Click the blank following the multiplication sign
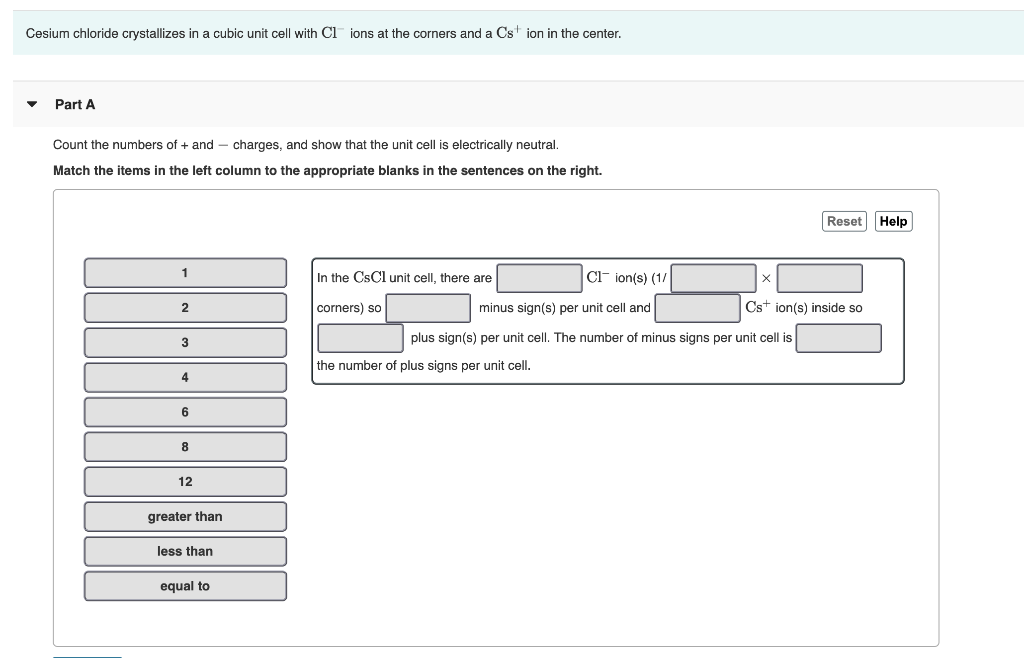Image resolution: width=1024 pixels, height=658 pixels. tap(820, 277)
